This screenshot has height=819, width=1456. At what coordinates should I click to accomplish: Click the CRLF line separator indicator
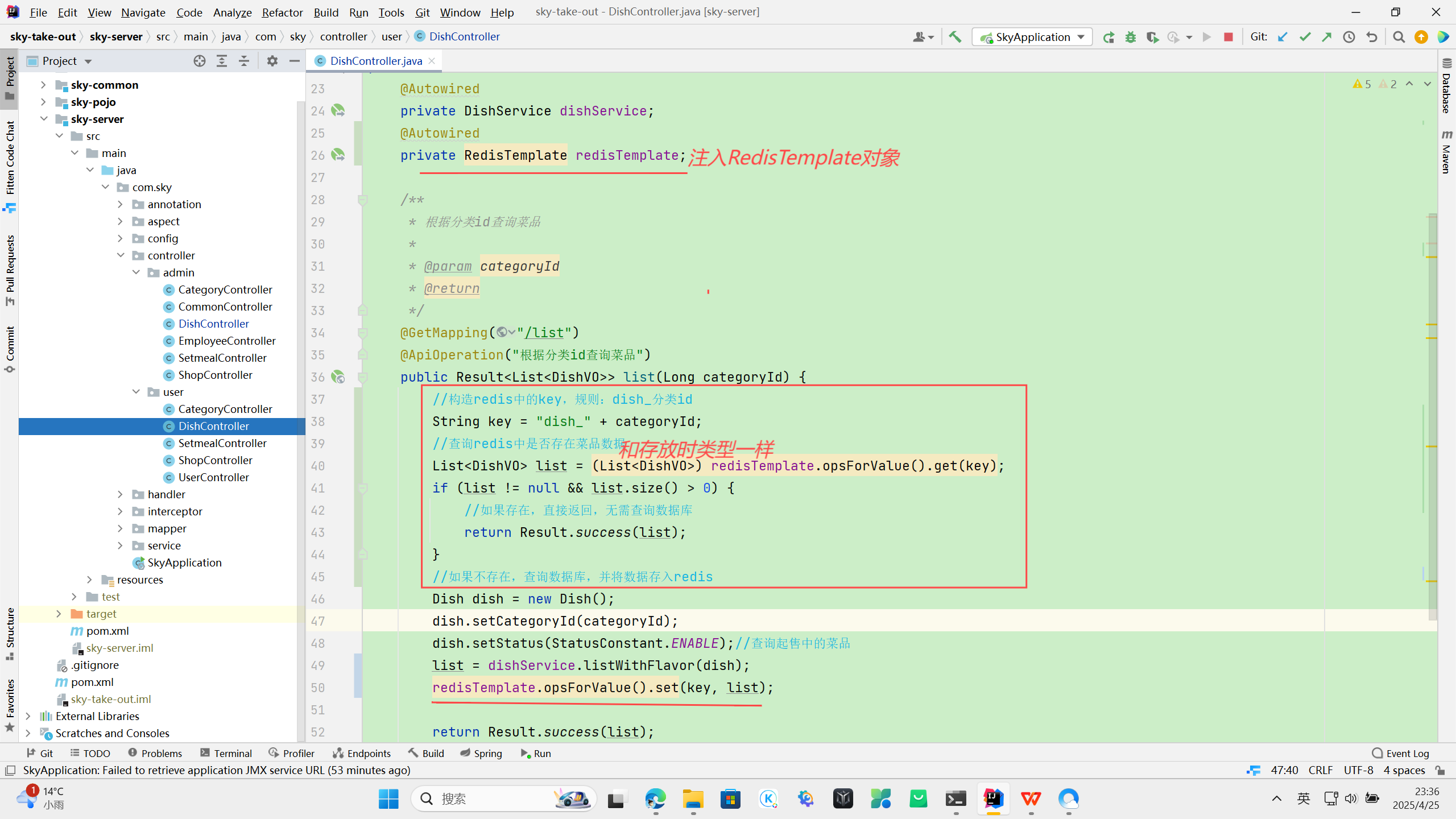tap(1320, 770)
